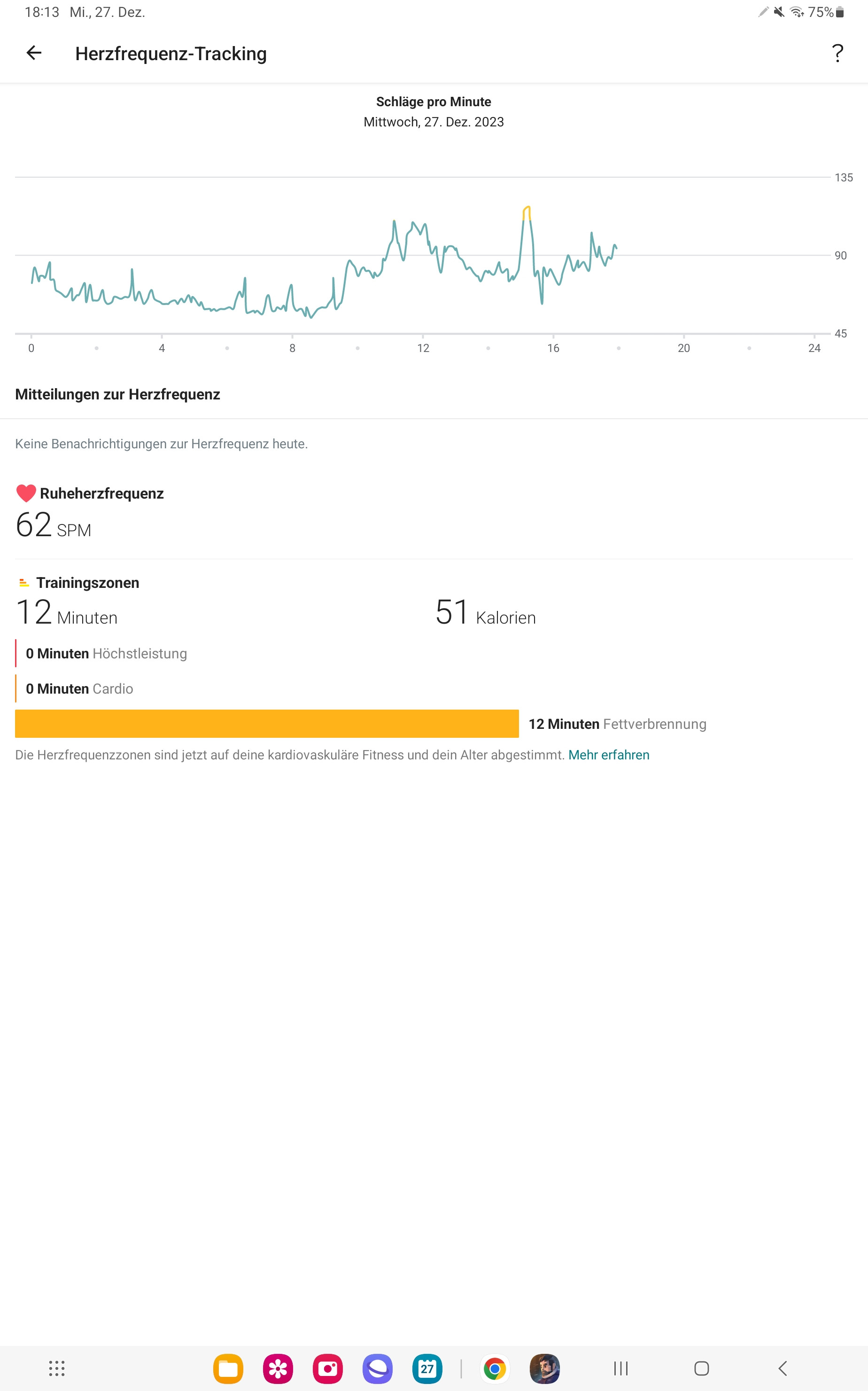Go to home screen via the square button

[x=702, y=1368]
